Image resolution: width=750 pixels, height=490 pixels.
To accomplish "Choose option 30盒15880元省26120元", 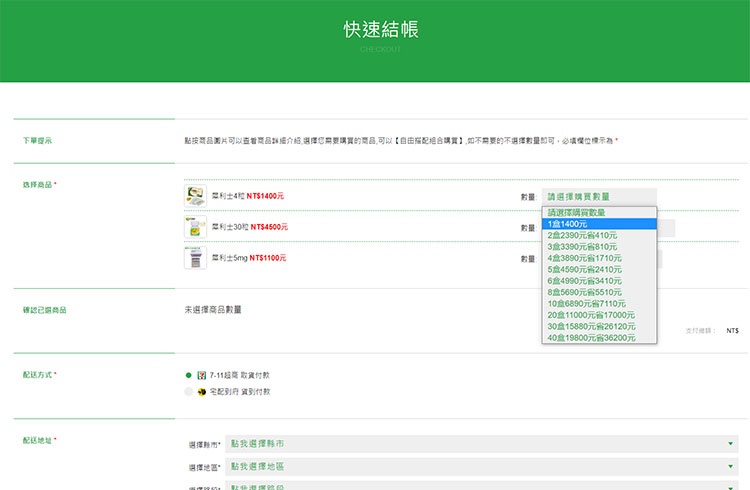I will 599,326.
